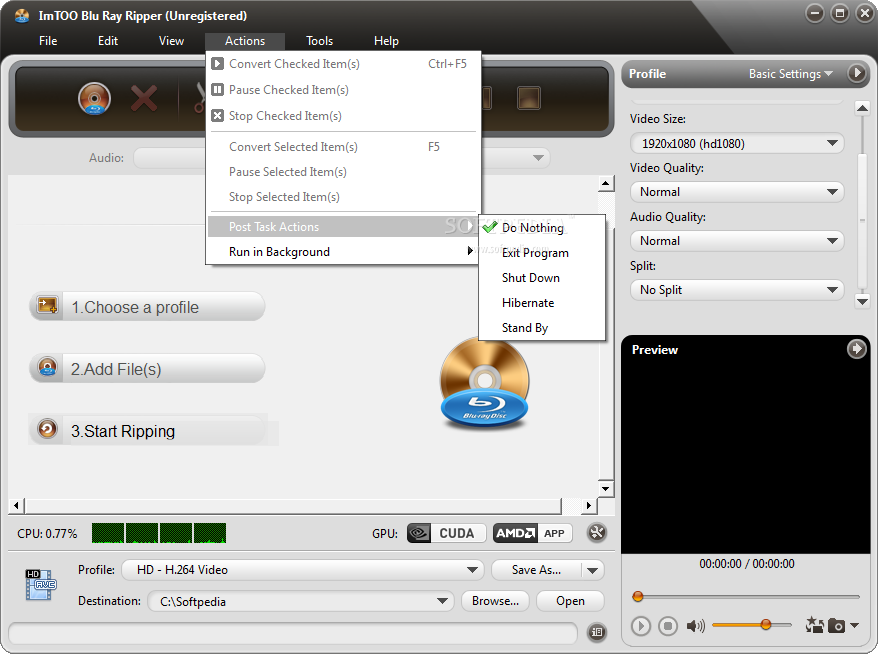Click the Start Ripping orange icon
Image resolution: width=878 pixels, height=654 pixels.
47,429
